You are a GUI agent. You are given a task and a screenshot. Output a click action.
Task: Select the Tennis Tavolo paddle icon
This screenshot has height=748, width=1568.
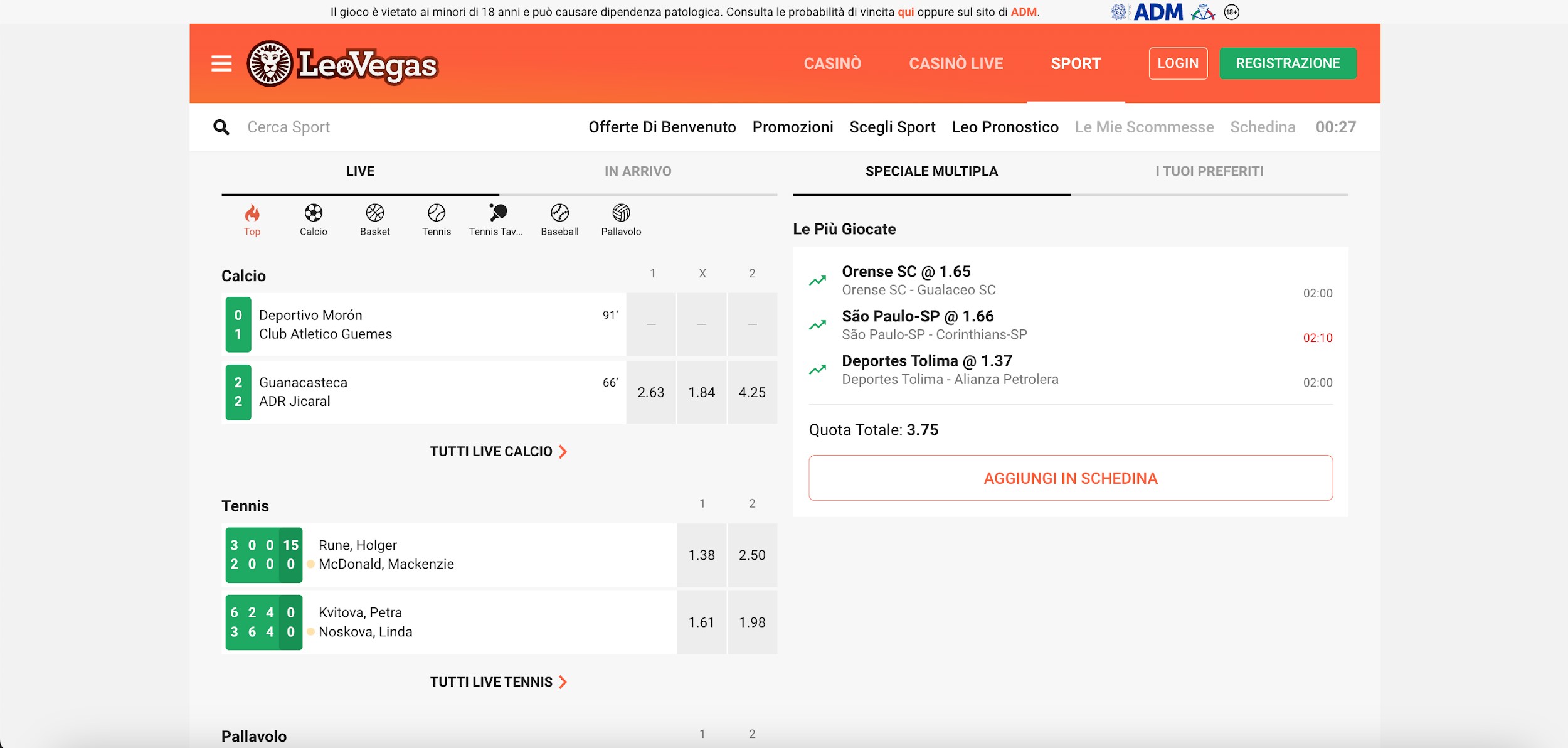tap(498, 213)
